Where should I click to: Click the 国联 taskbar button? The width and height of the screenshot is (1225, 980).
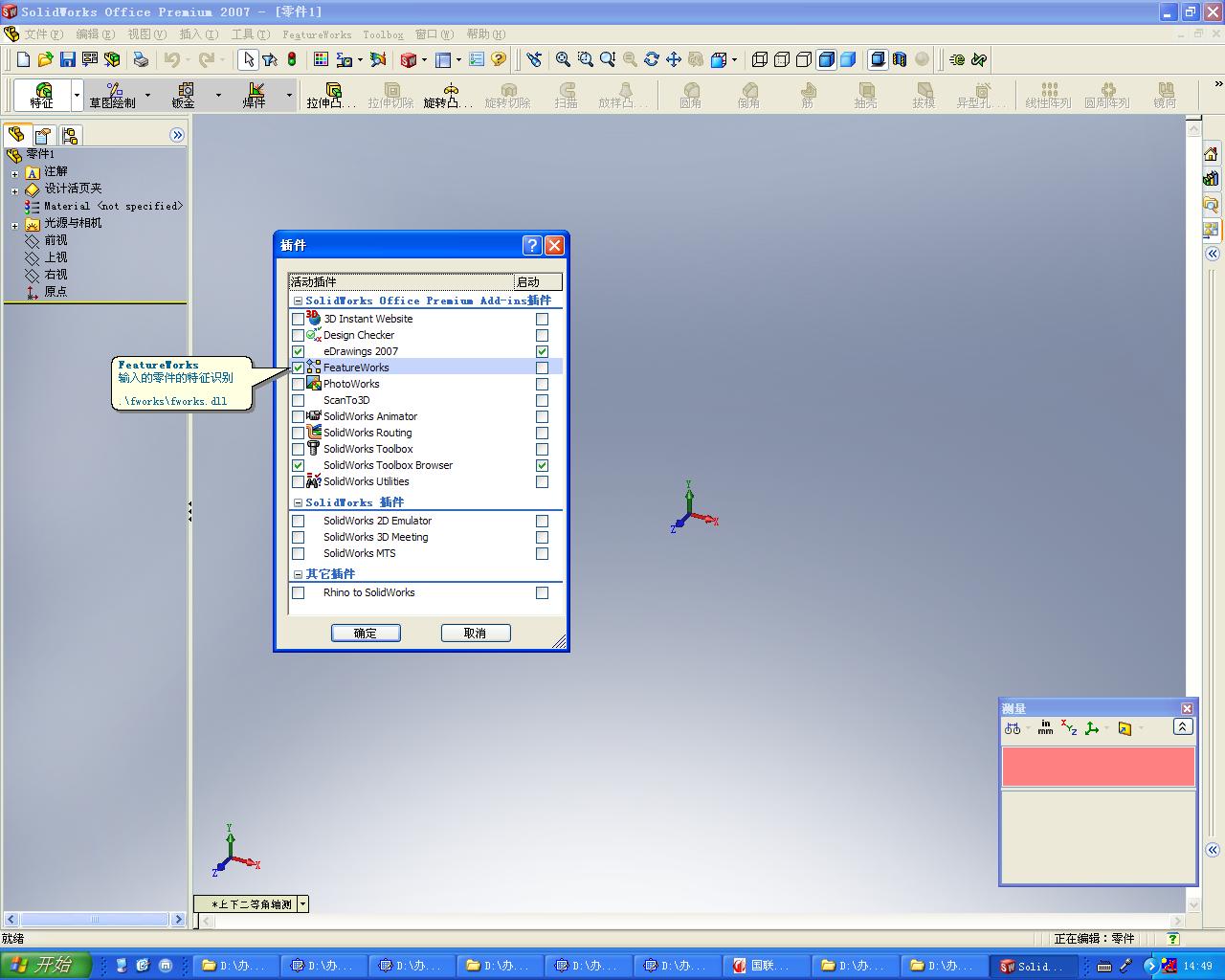click(767, 966)
